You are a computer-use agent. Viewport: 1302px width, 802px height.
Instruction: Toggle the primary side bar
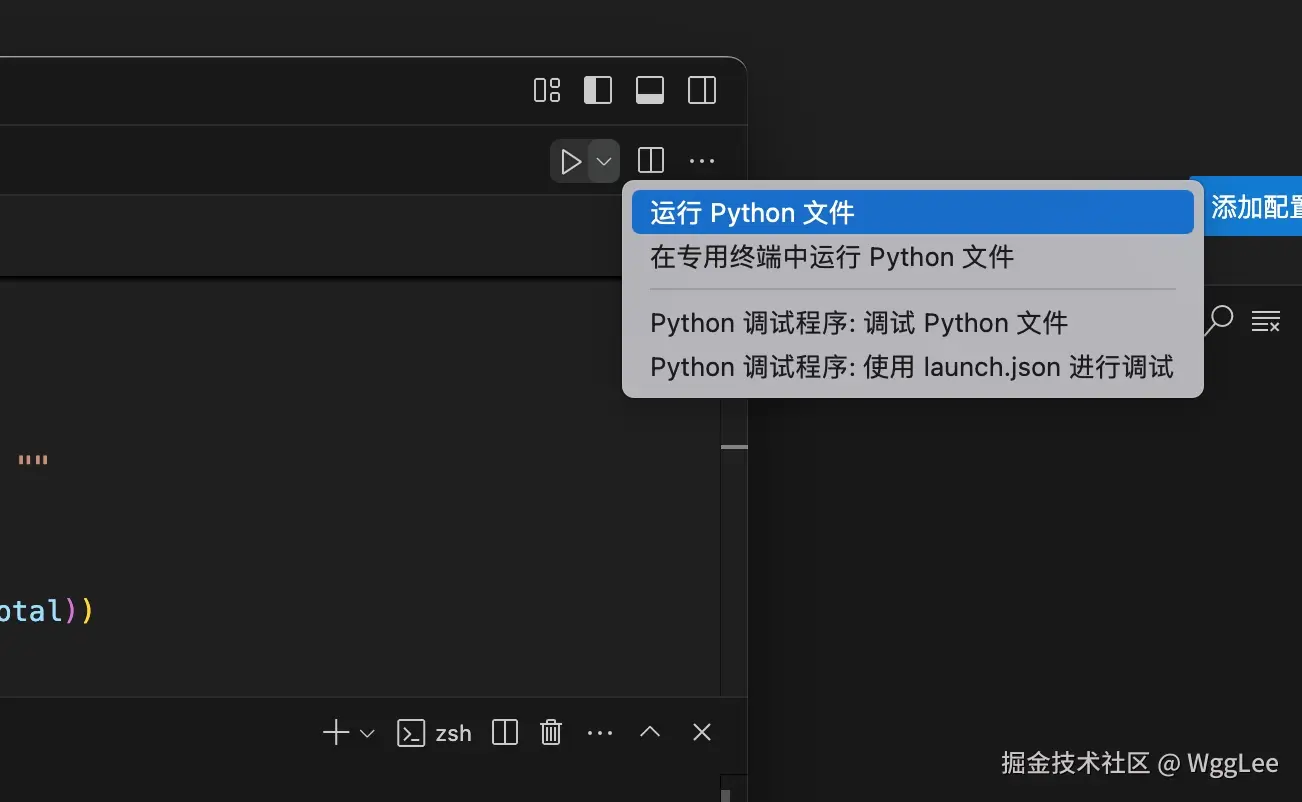[x=598, y=91]
